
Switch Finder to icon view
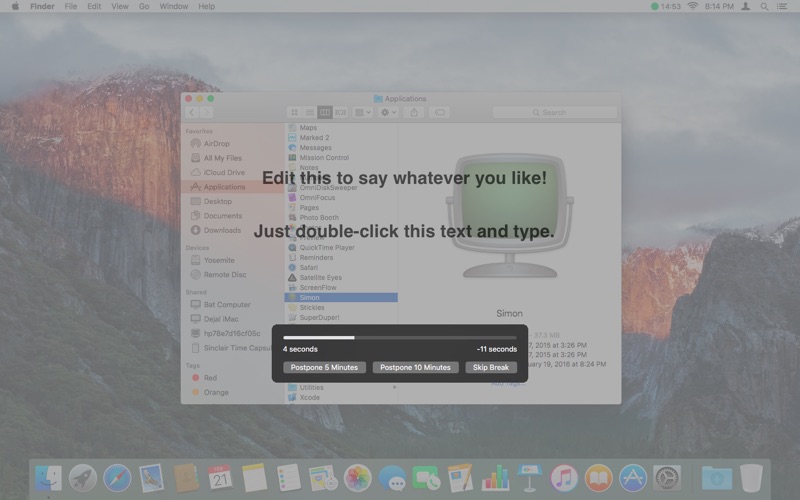tap(294, 112)
